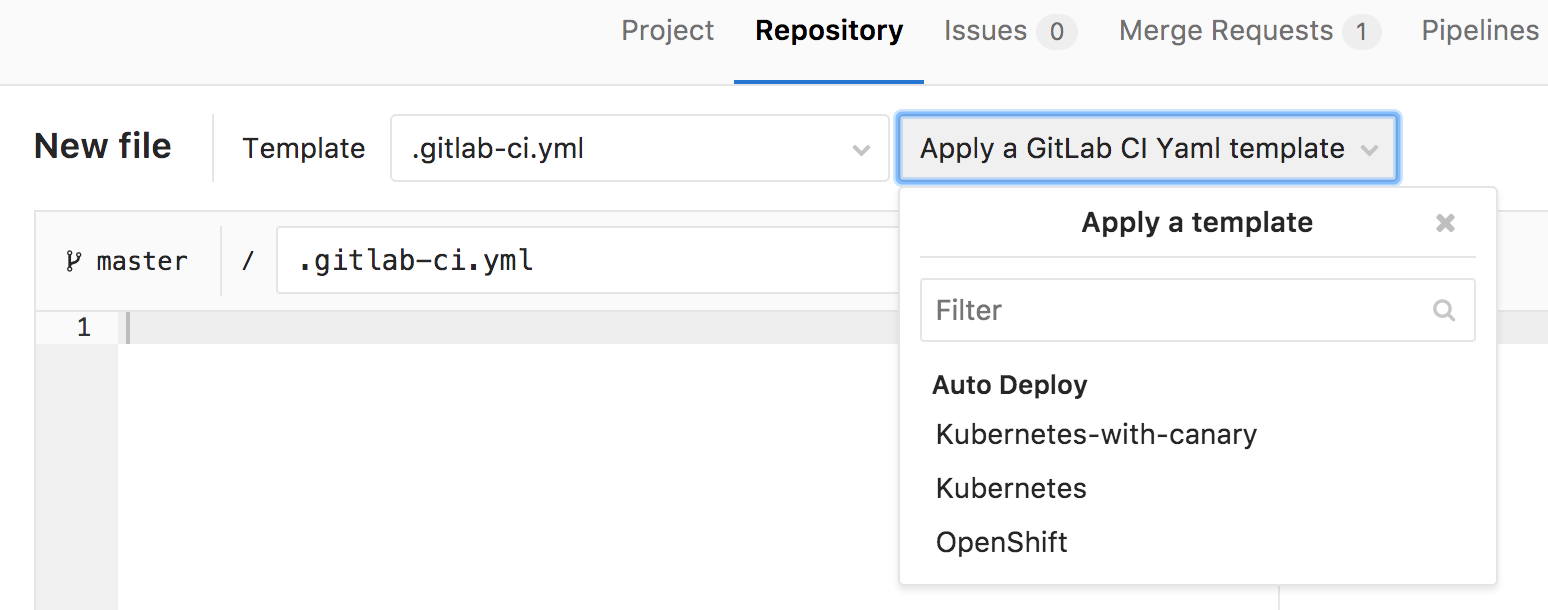
Task: Select the Kubernetes-with-canary template
Action: pyautogui.click(x=1096, y=434)
